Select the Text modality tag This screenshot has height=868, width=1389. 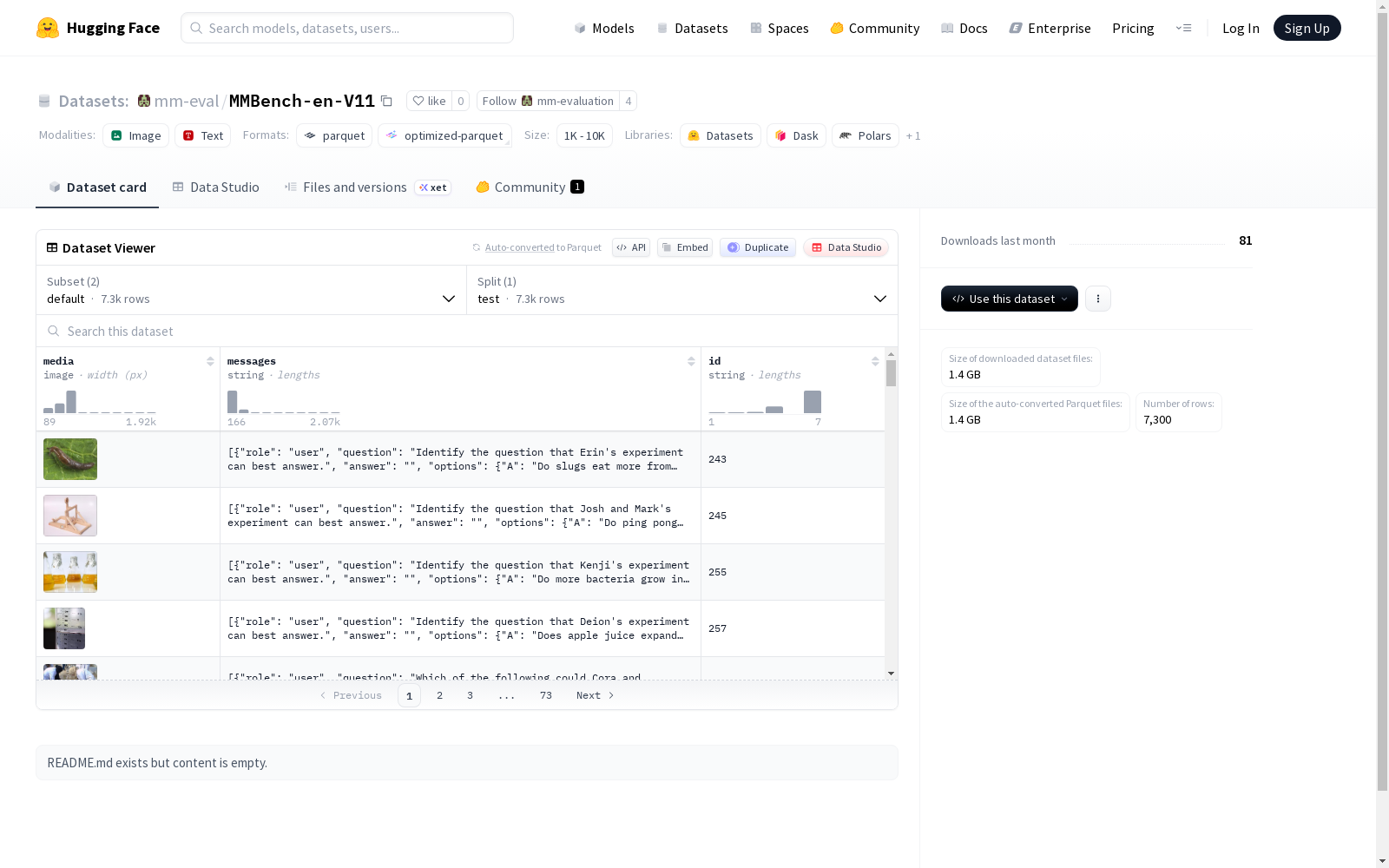(x=202, y=135)
